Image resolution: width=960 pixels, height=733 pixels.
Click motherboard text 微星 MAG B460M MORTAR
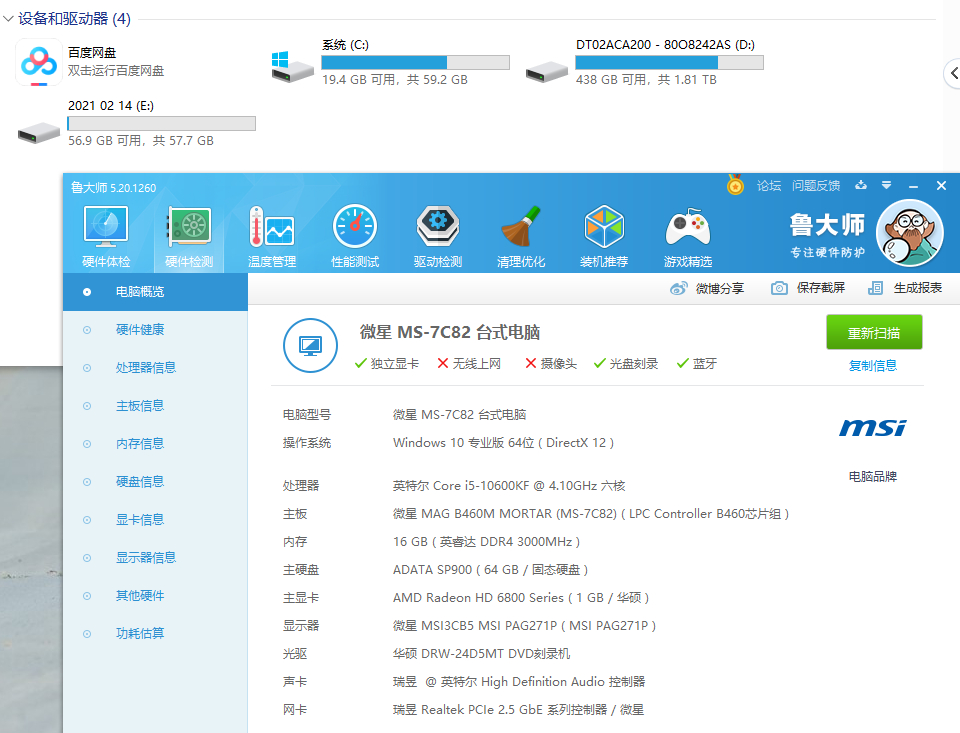(591, 514)
